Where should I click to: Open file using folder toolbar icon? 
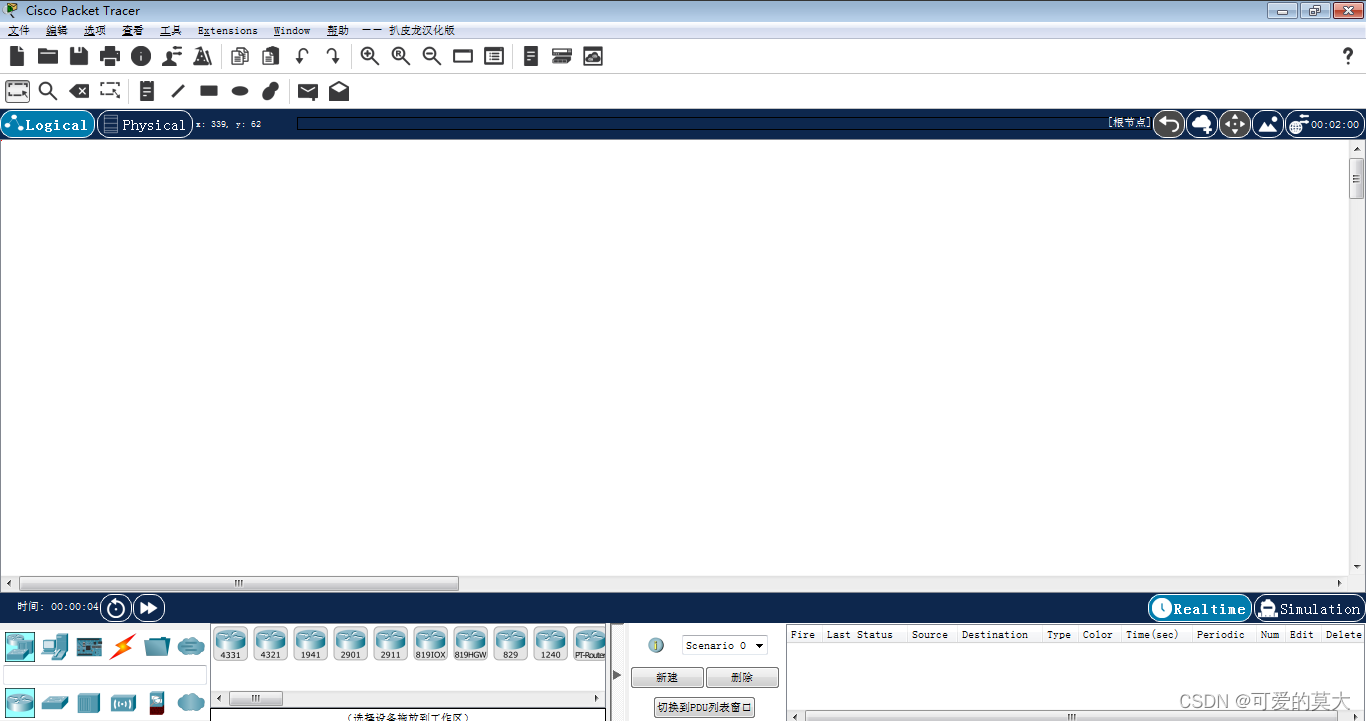[48, 56]
